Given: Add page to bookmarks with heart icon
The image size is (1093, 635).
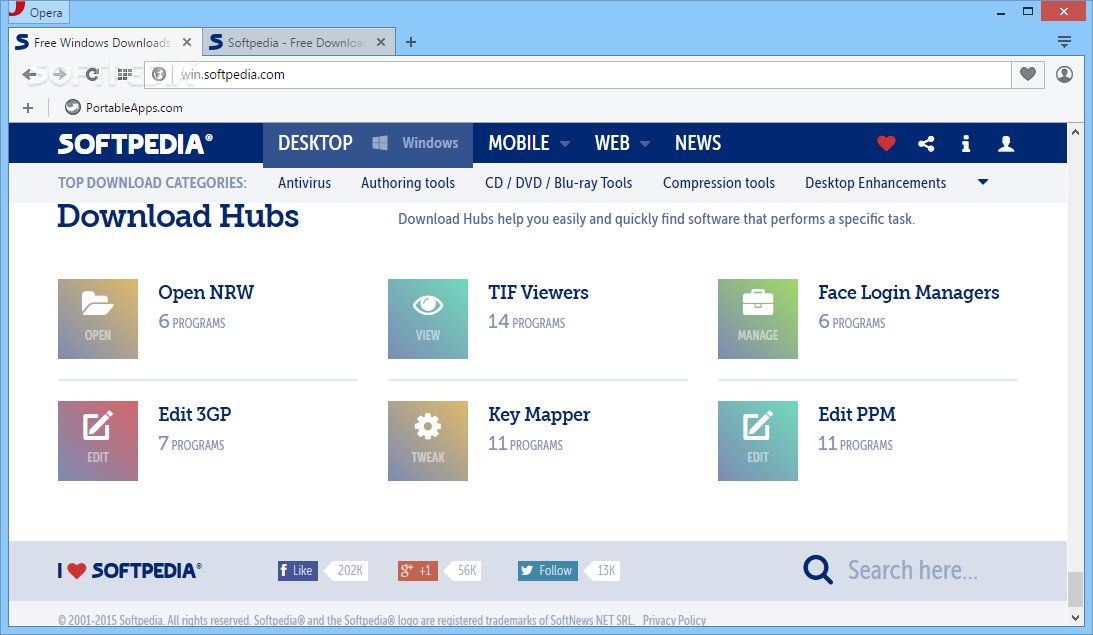Looking at the screenshot, I should tap(1027, 74).
